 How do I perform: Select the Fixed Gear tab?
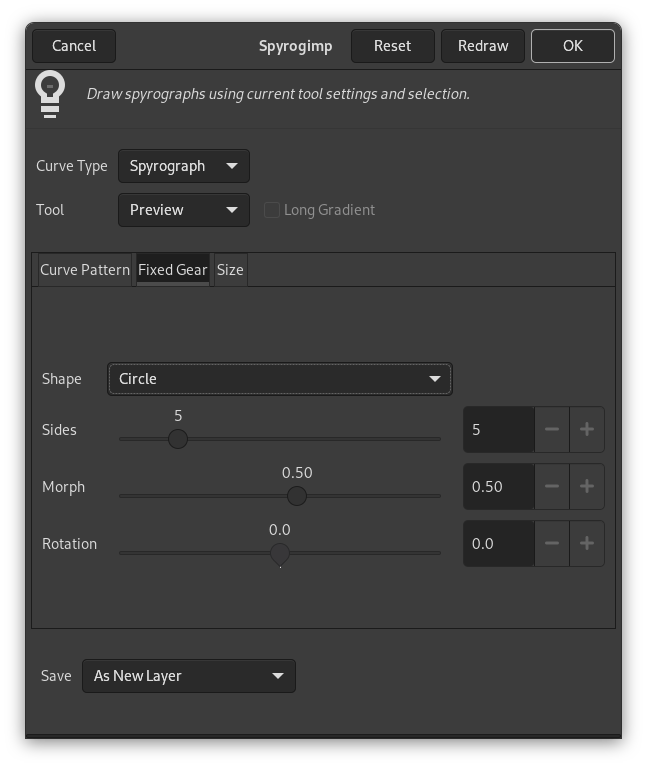point(173,270)
